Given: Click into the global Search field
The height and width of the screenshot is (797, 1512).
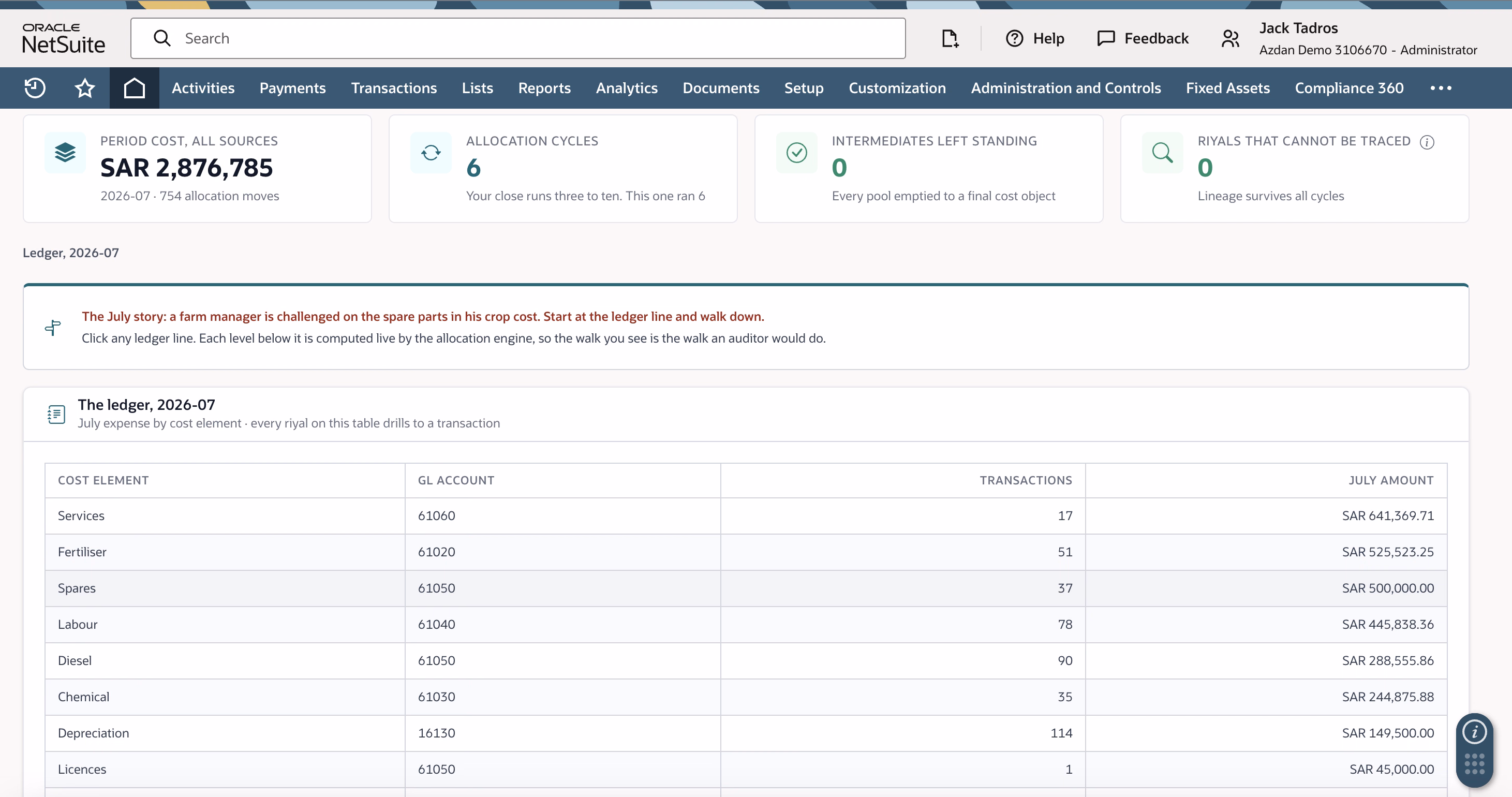Looking at the screenshot, I should (x=517, y=39).
